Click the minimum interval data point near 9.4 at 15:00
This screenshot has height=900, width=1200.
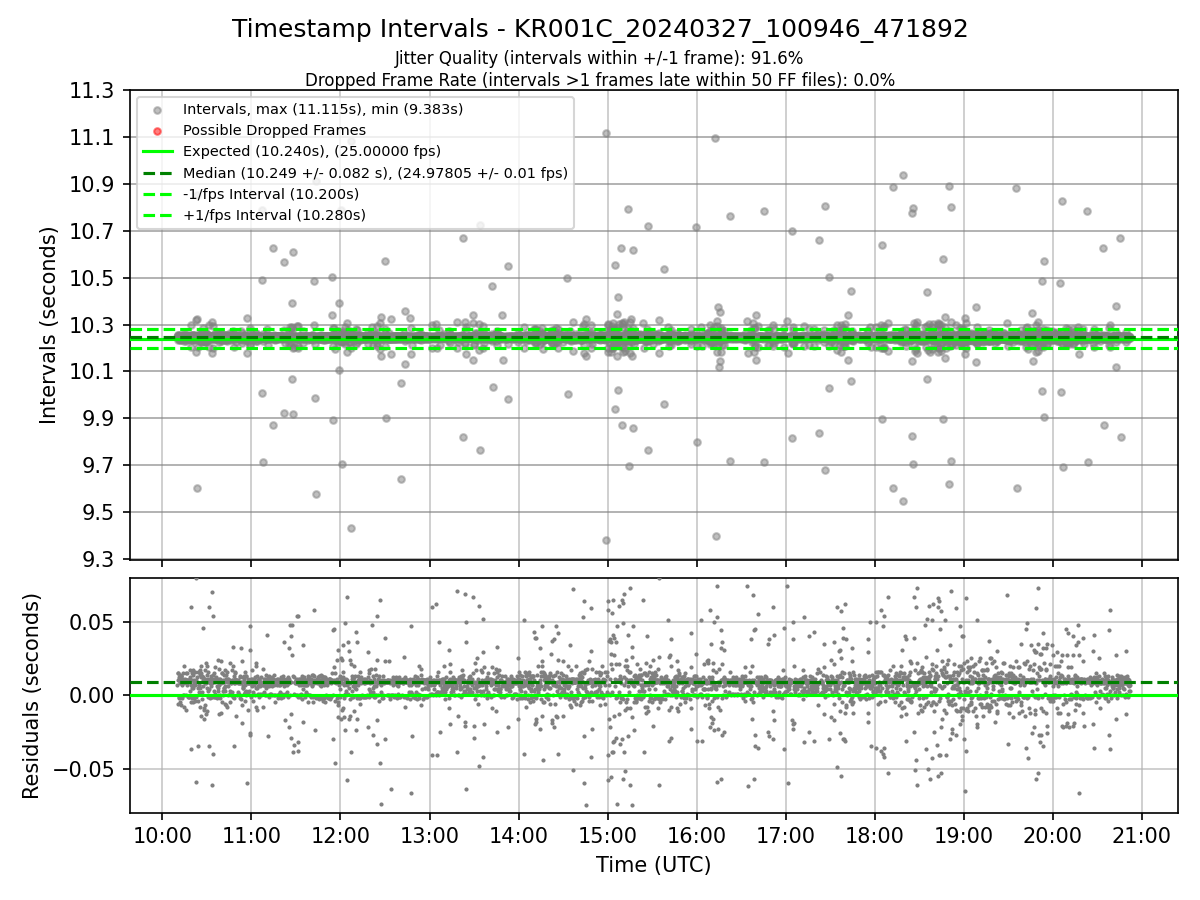click(606, 540)
